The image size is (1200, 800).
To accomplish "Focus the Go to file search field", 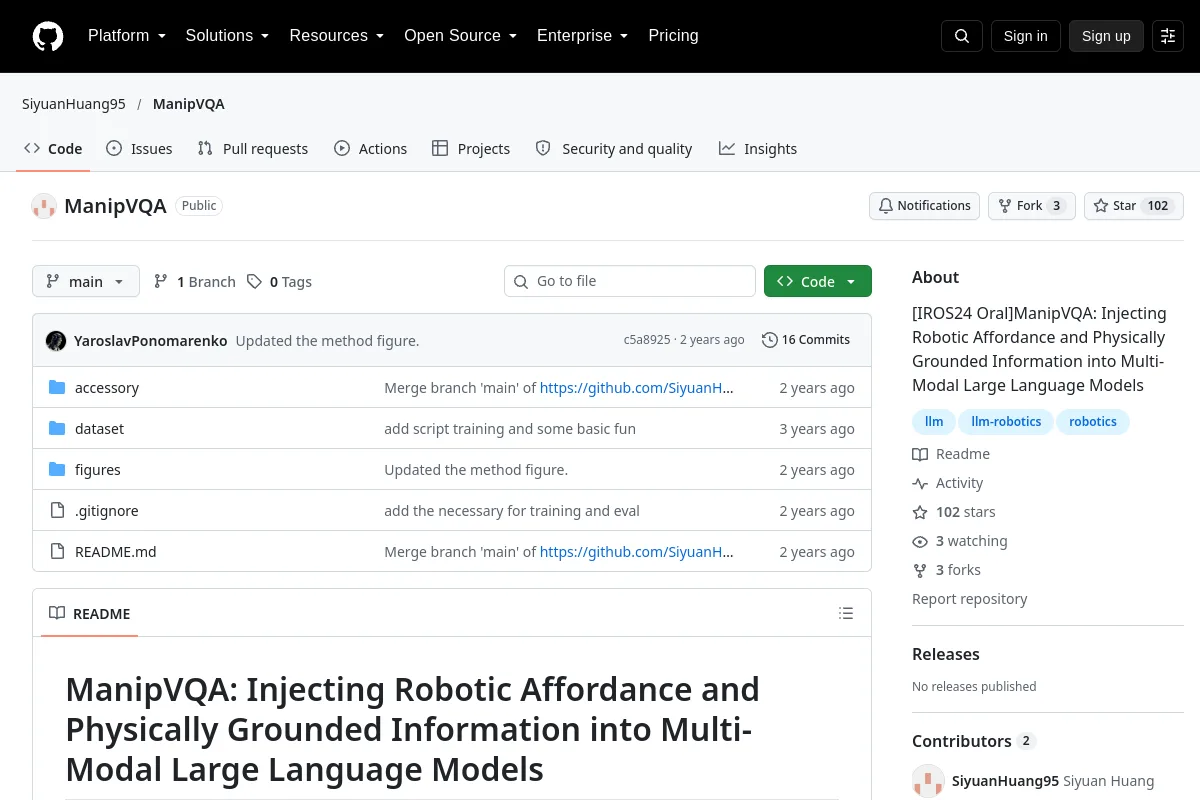I will pyautogui.click(x=630, y=281).
